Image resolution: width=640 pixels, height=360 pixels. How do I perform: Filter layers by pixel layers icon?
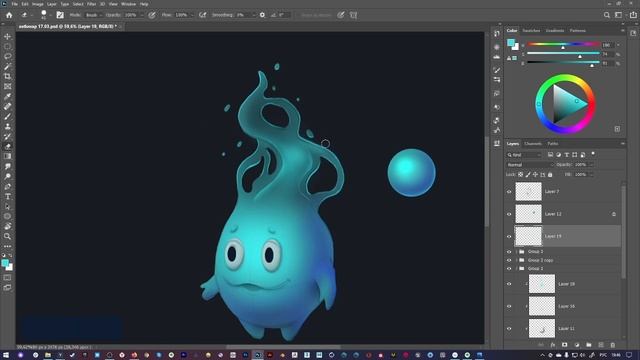550,155
